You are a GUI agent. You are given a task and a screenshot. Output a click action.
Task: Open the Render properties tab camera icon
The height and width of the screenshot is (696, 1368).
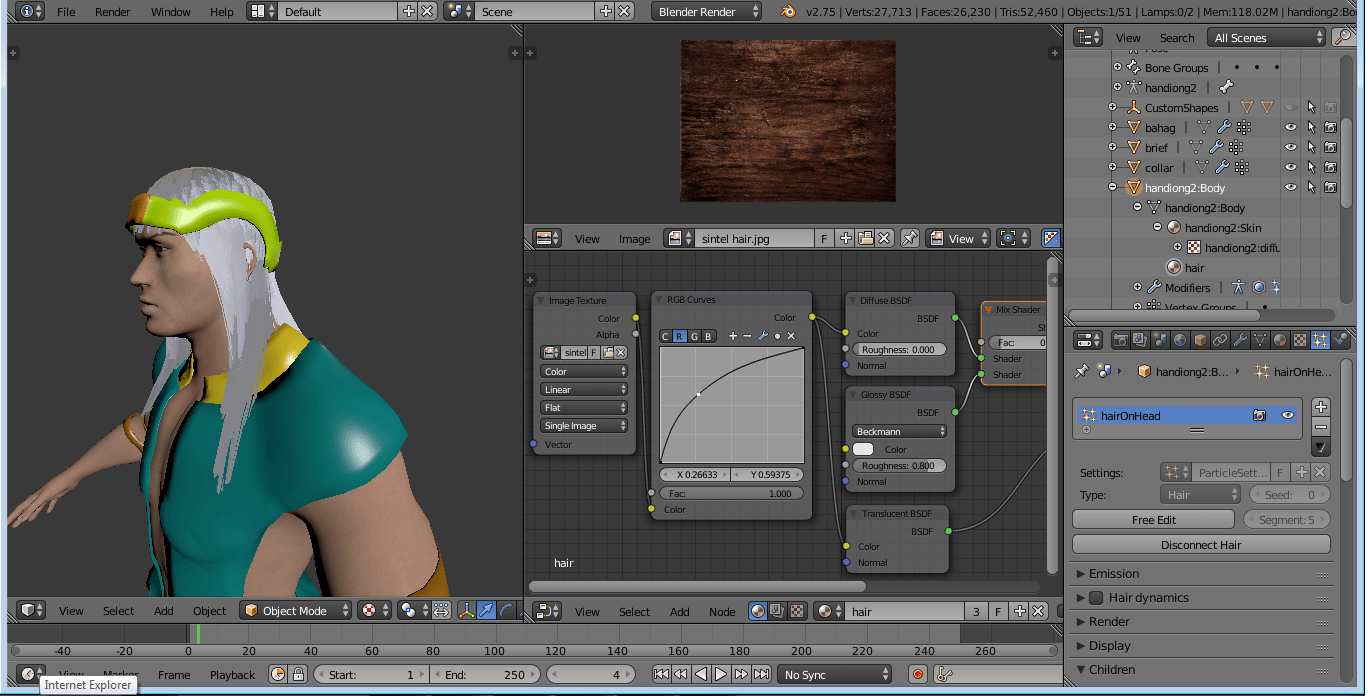click(1121, 340)
